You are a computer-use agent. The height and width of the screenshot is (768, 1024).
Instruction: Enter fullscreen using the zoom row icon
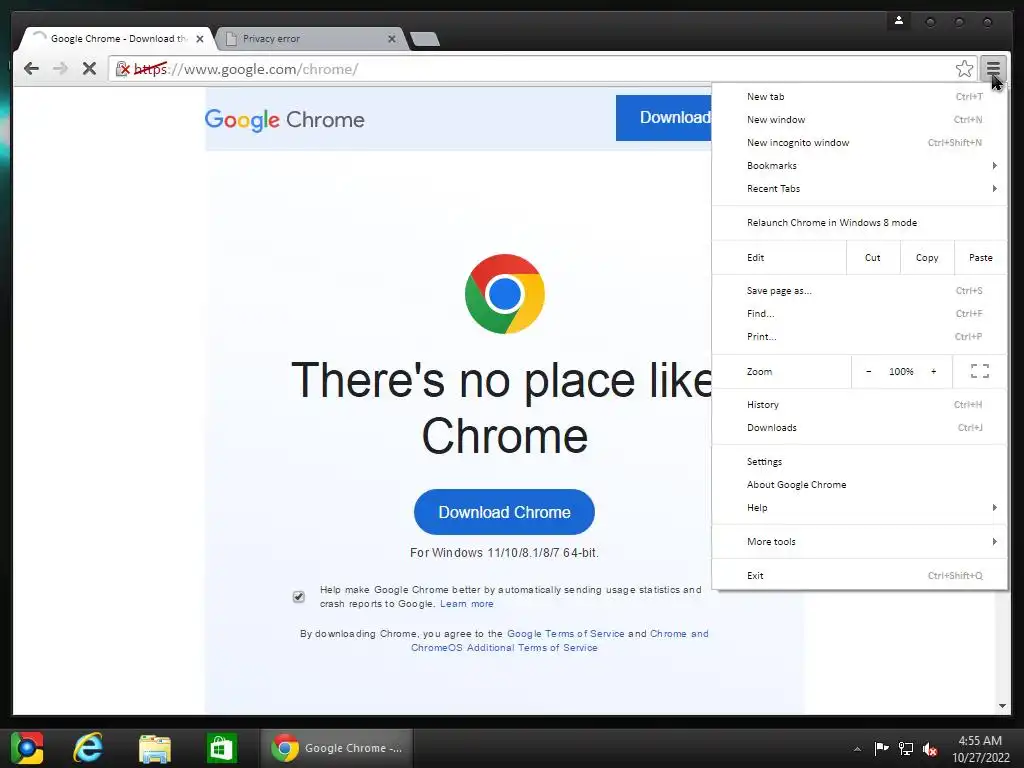click(980, 372)
